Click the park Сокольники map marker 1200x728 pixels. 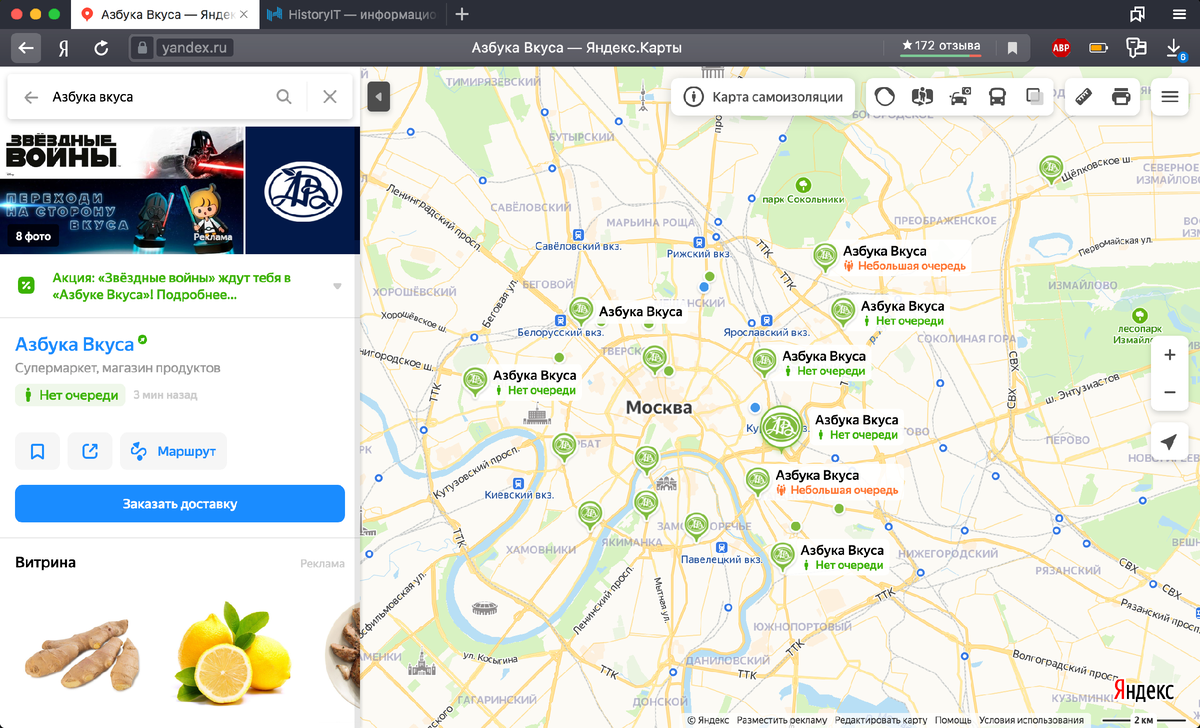pos(803,185)
